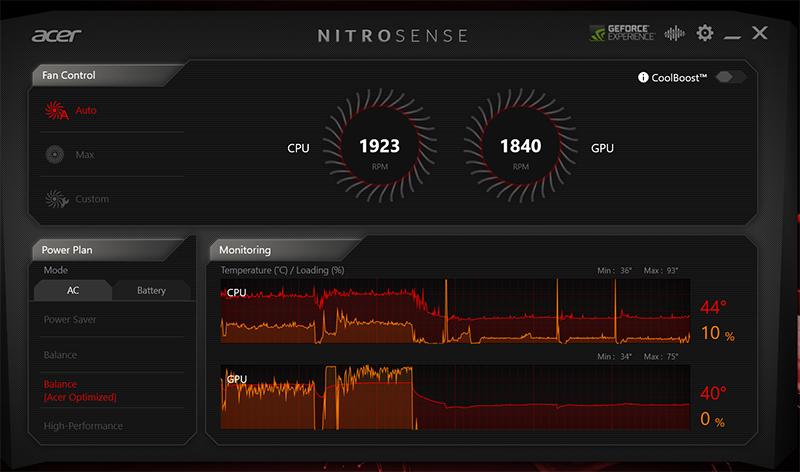
Task: Select the plain Balance power plan
Action: click(60, 355)
